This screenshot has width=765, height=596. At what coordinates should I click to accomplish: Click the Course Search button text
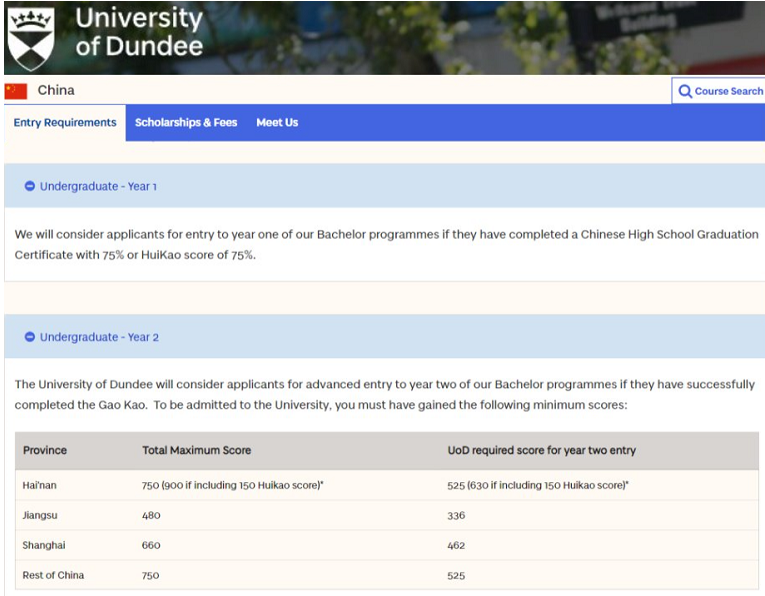pos(728,91)
